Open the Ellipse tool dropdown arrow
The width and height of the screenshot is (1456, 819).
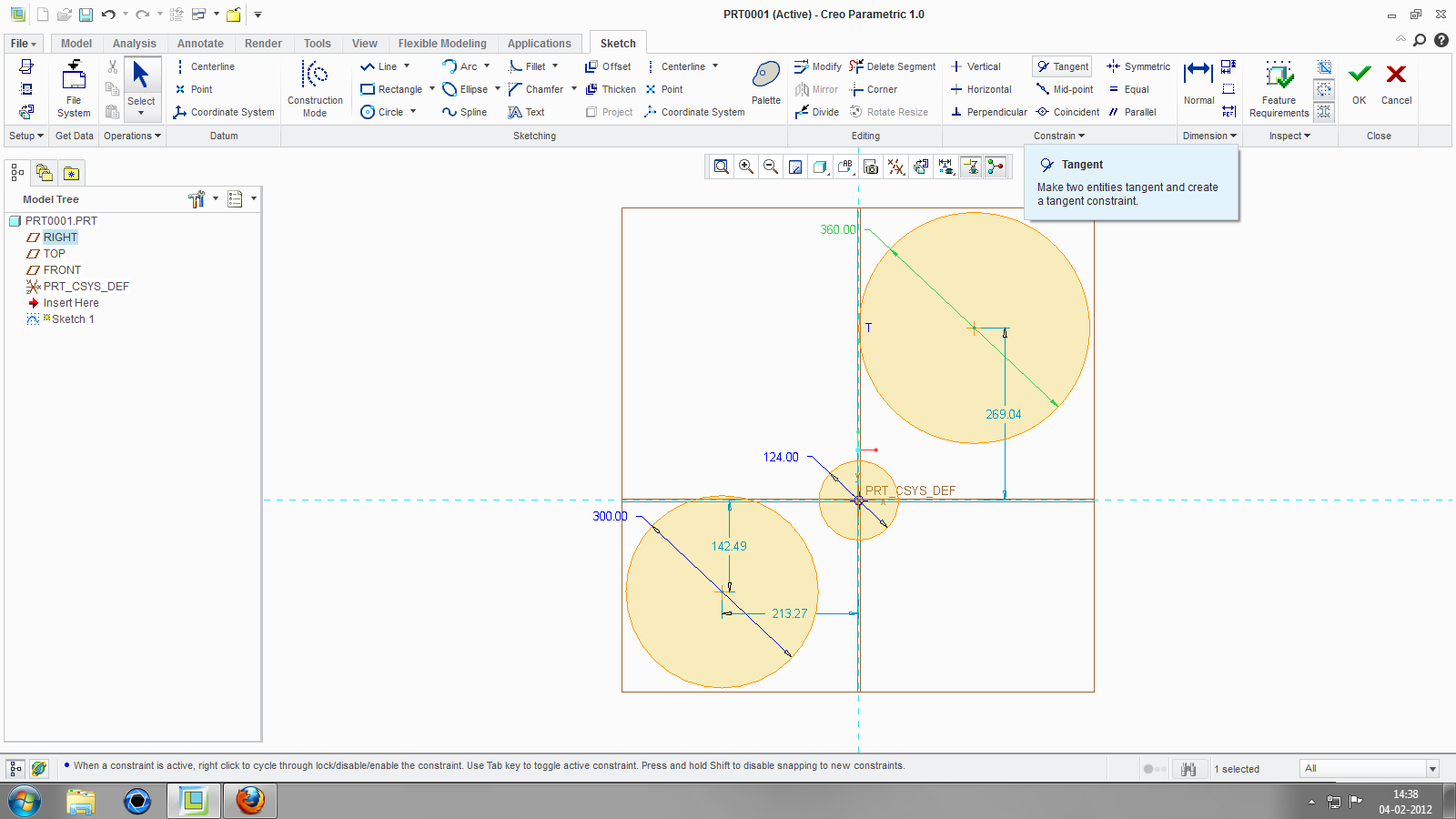click(498, 89)
